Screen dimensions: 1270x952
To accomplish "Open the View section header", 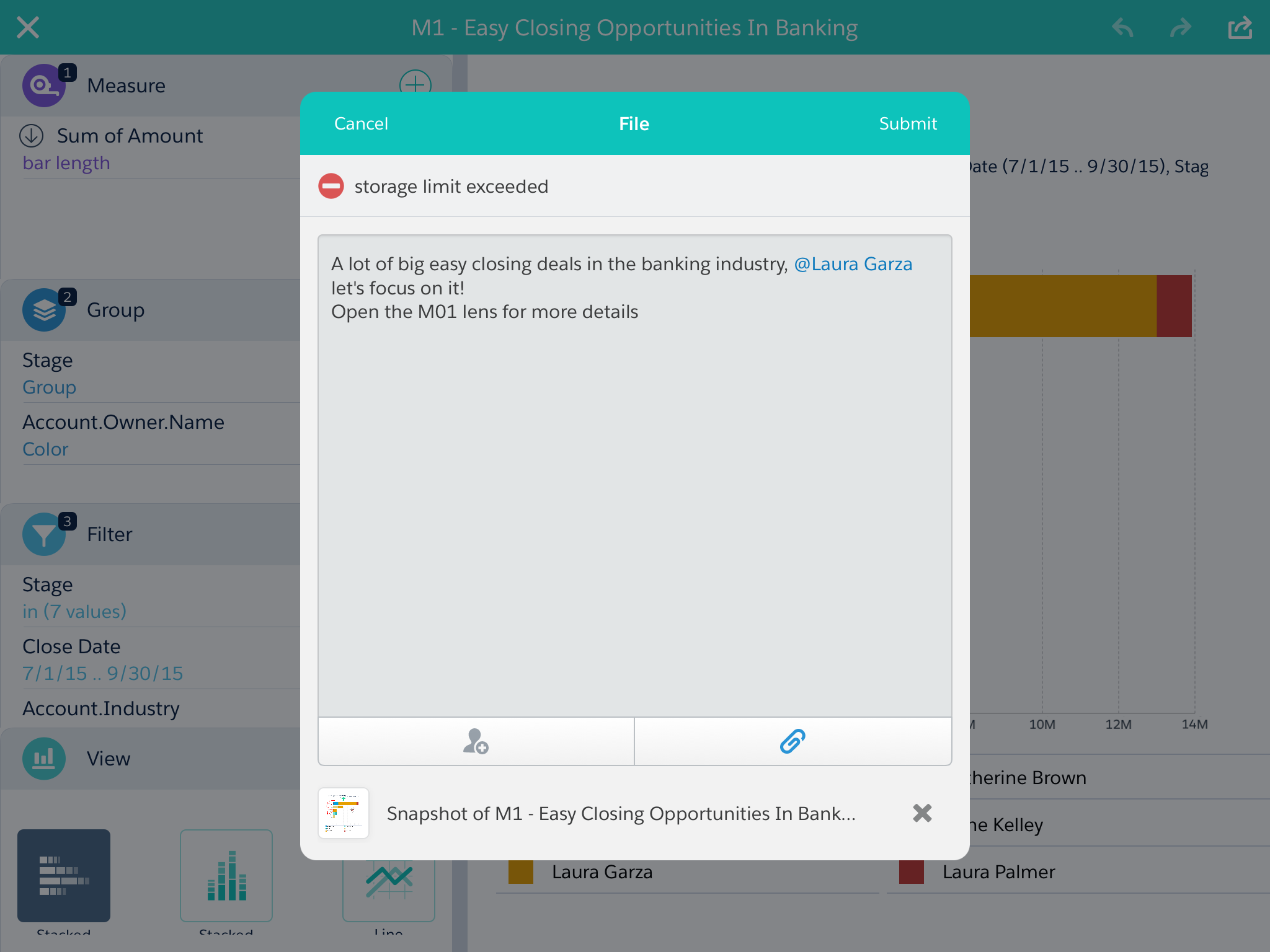I will coord(109,759).
